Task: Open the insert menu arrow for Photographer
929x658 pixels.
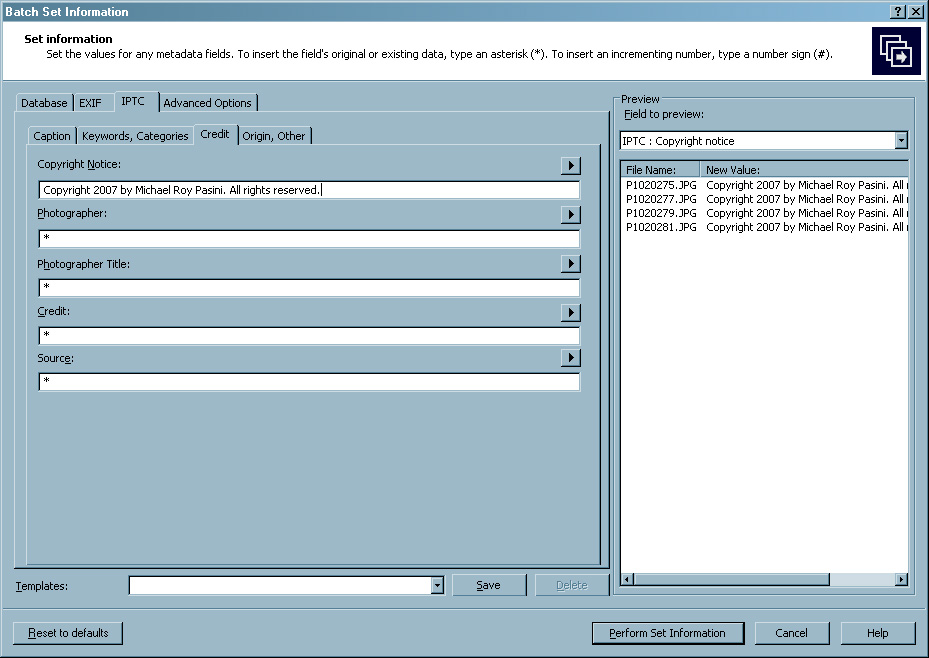Action: pyautogui.click(x=570, y=215)
